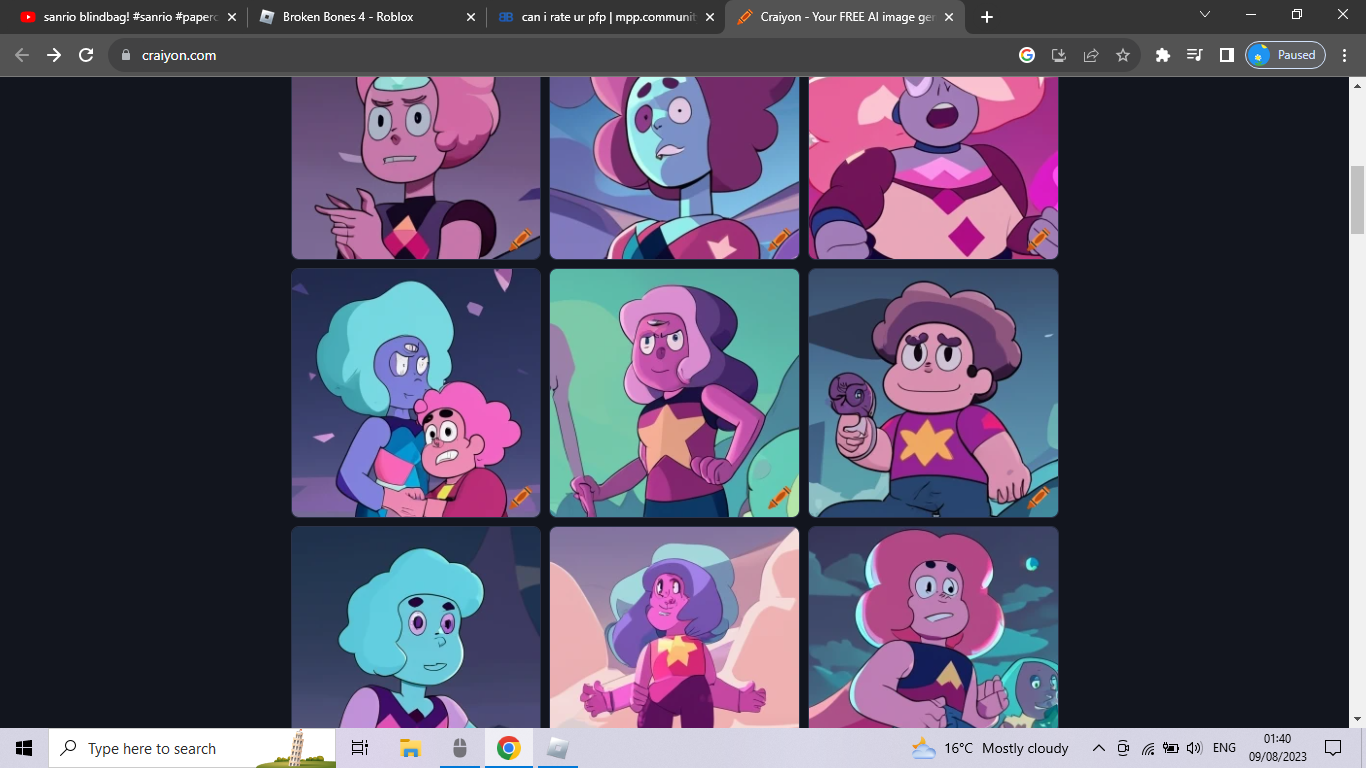Click the Type here to search box
This screenshot has width=1366, height=768.
(x=192, y=748)
